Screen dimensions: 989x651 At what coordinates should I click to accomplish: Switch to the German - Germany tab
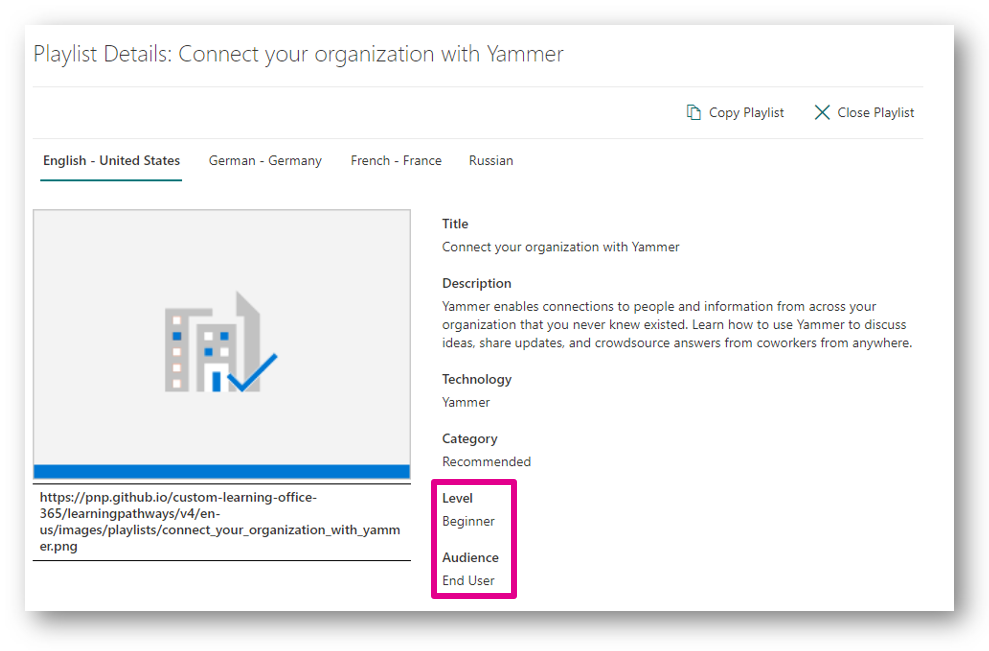(265, 161)
